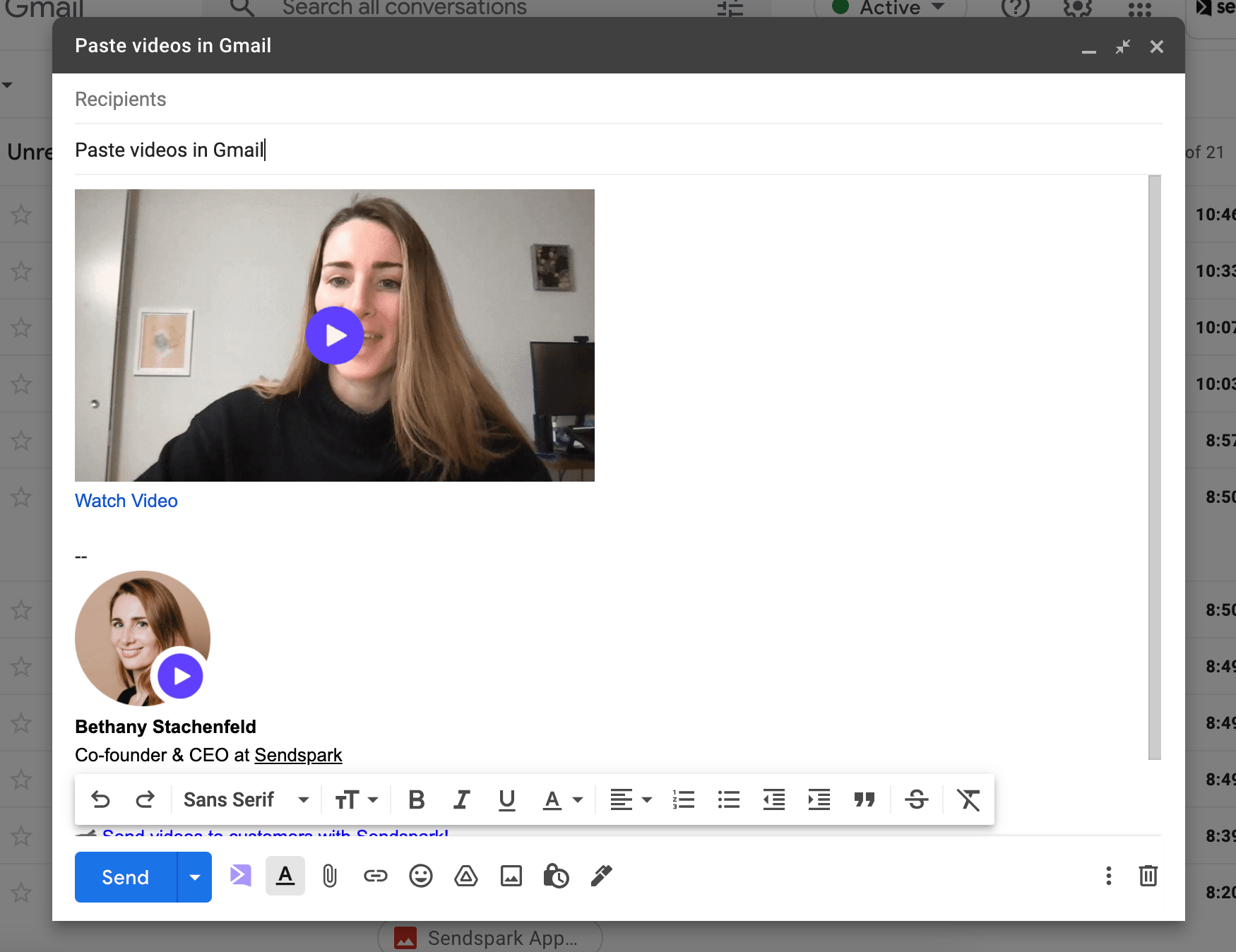
Task: Open the text size dropdown
Action: [x=357, y=799]
